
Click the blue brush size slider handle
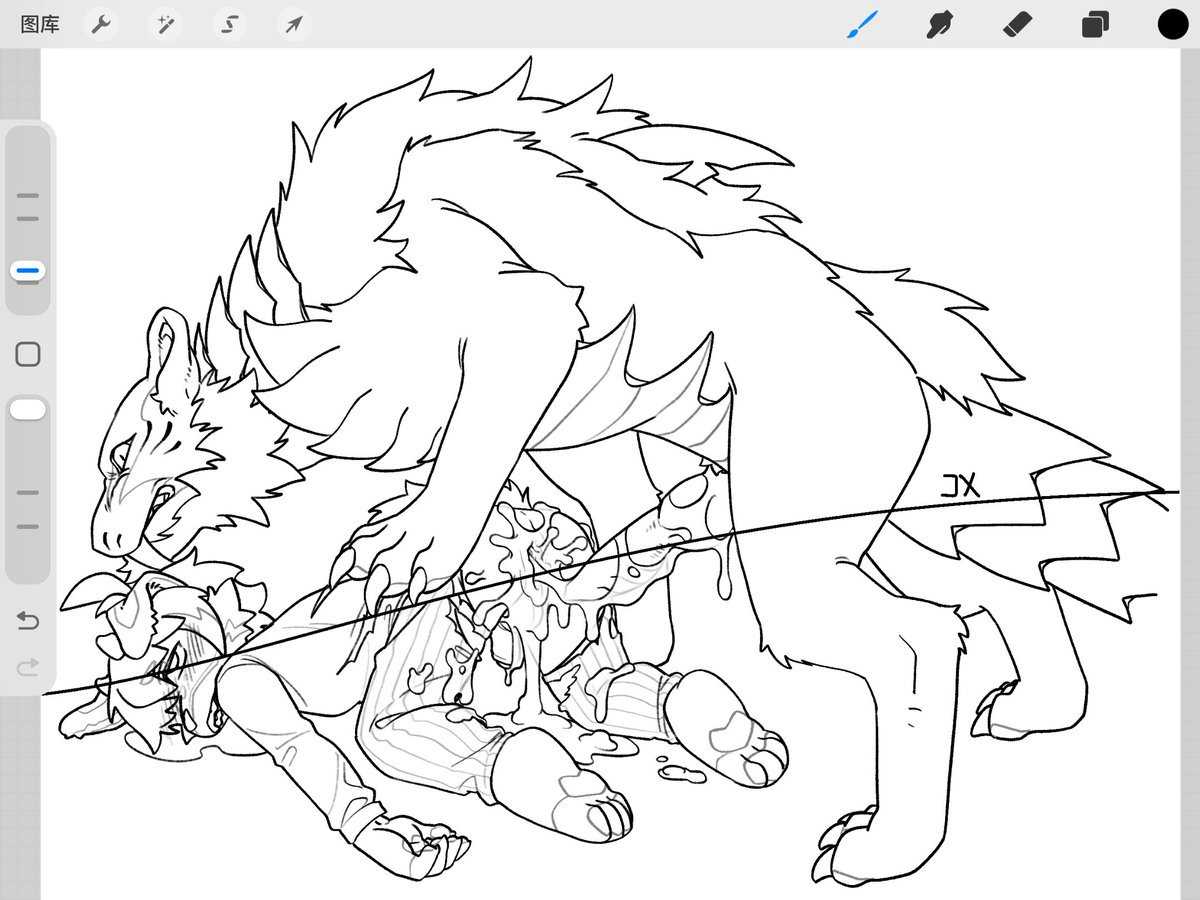(28, 271)
